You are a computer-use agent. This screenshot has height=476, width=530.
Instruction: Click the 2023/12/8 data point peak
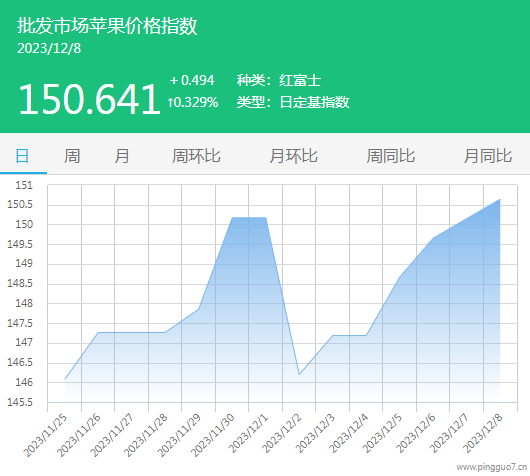point(500,199)
